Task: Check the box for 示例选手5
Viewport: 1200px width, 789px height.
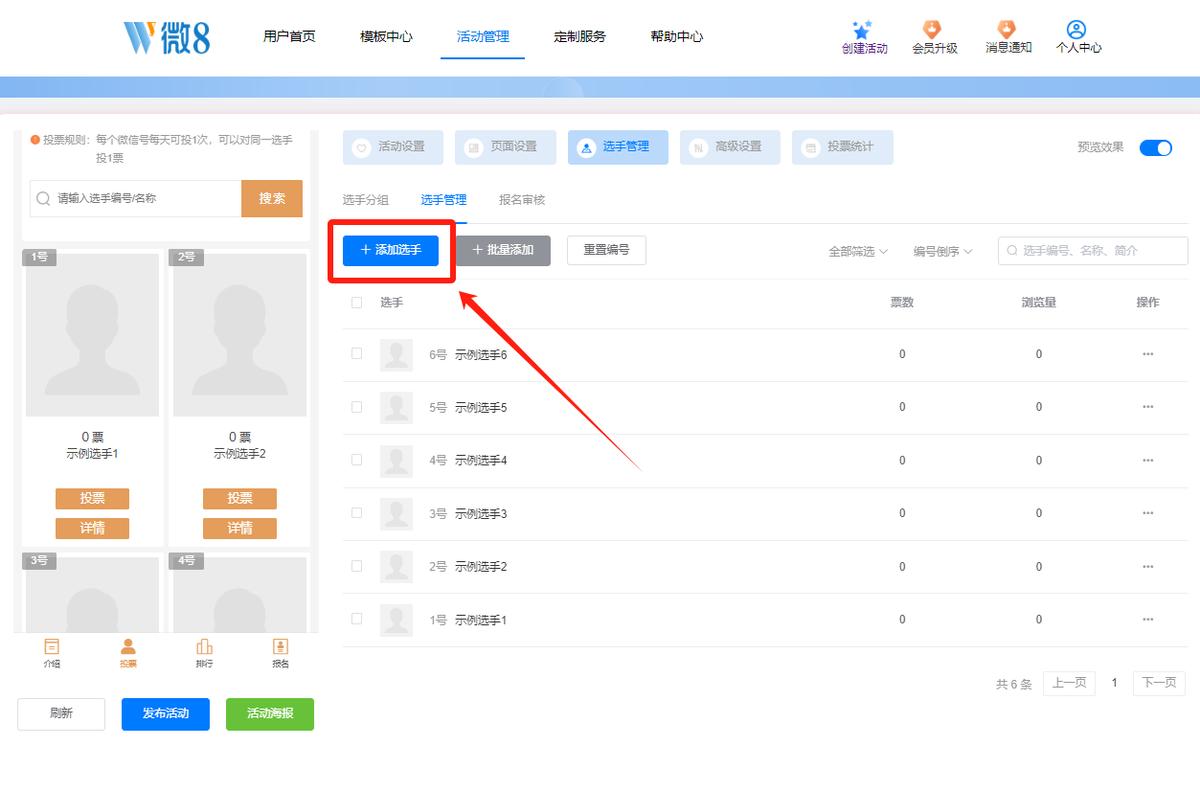Action: (357, 407)
